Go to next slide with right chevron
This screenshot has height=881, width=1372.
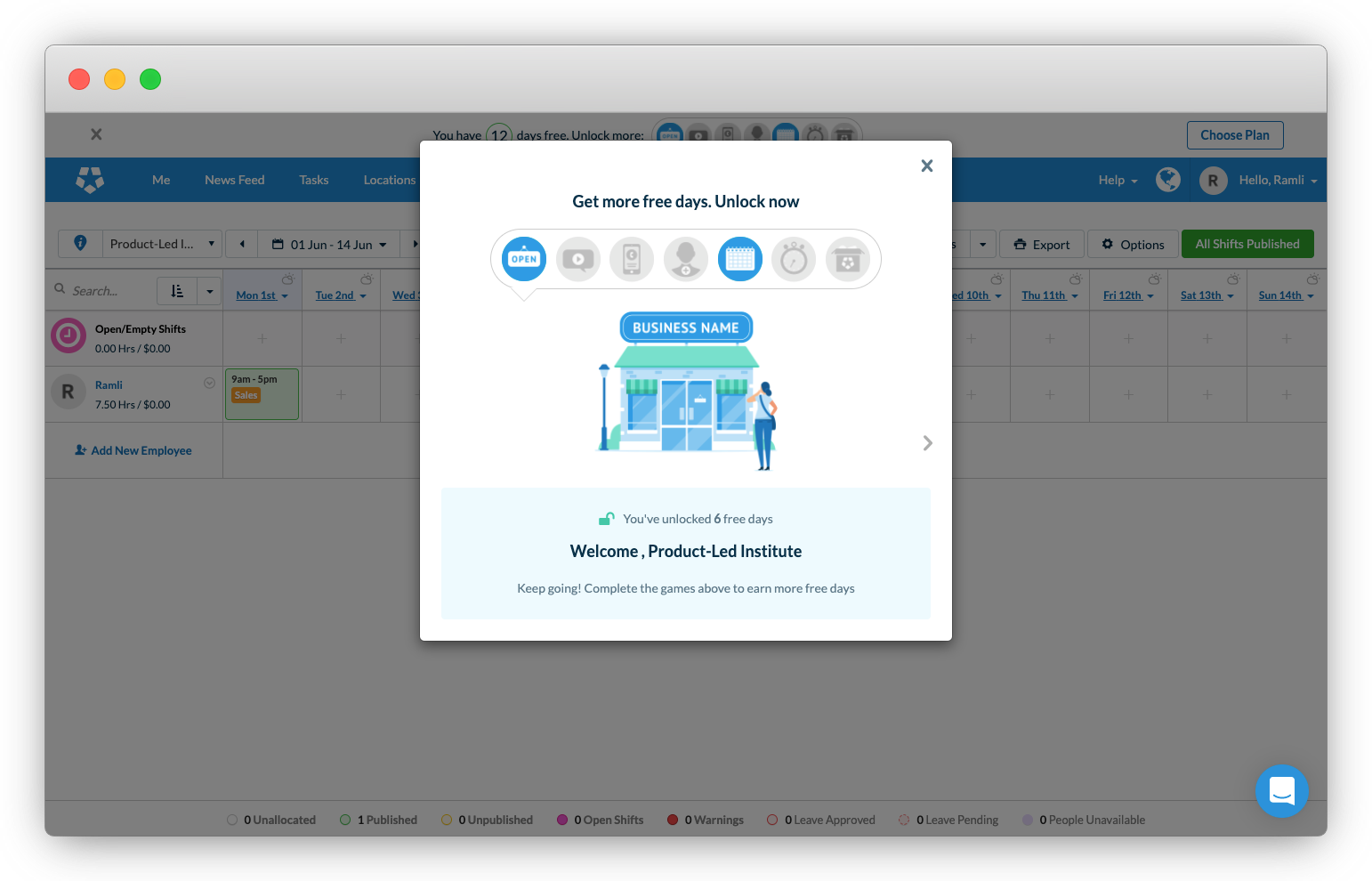coord(927,443)
